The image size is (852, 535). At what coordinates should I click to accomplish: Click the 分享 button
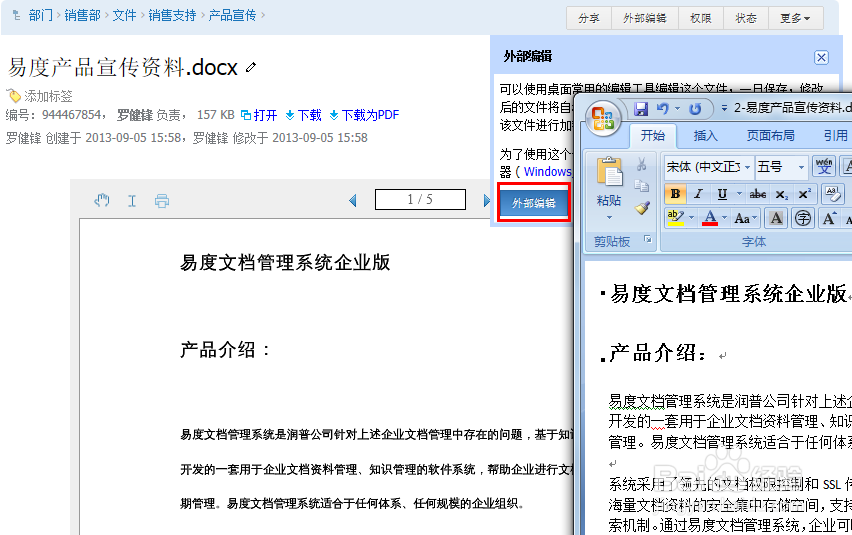589,18
